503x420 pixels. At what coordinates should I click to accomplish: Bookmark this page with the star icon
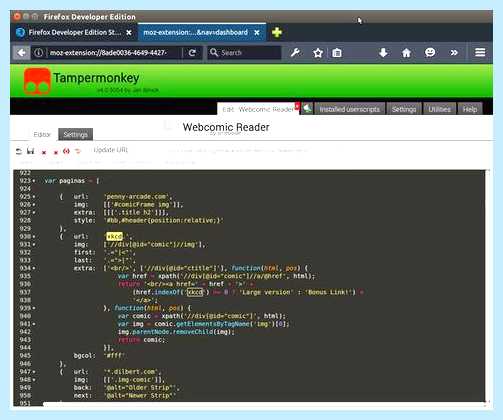[318, 53]
